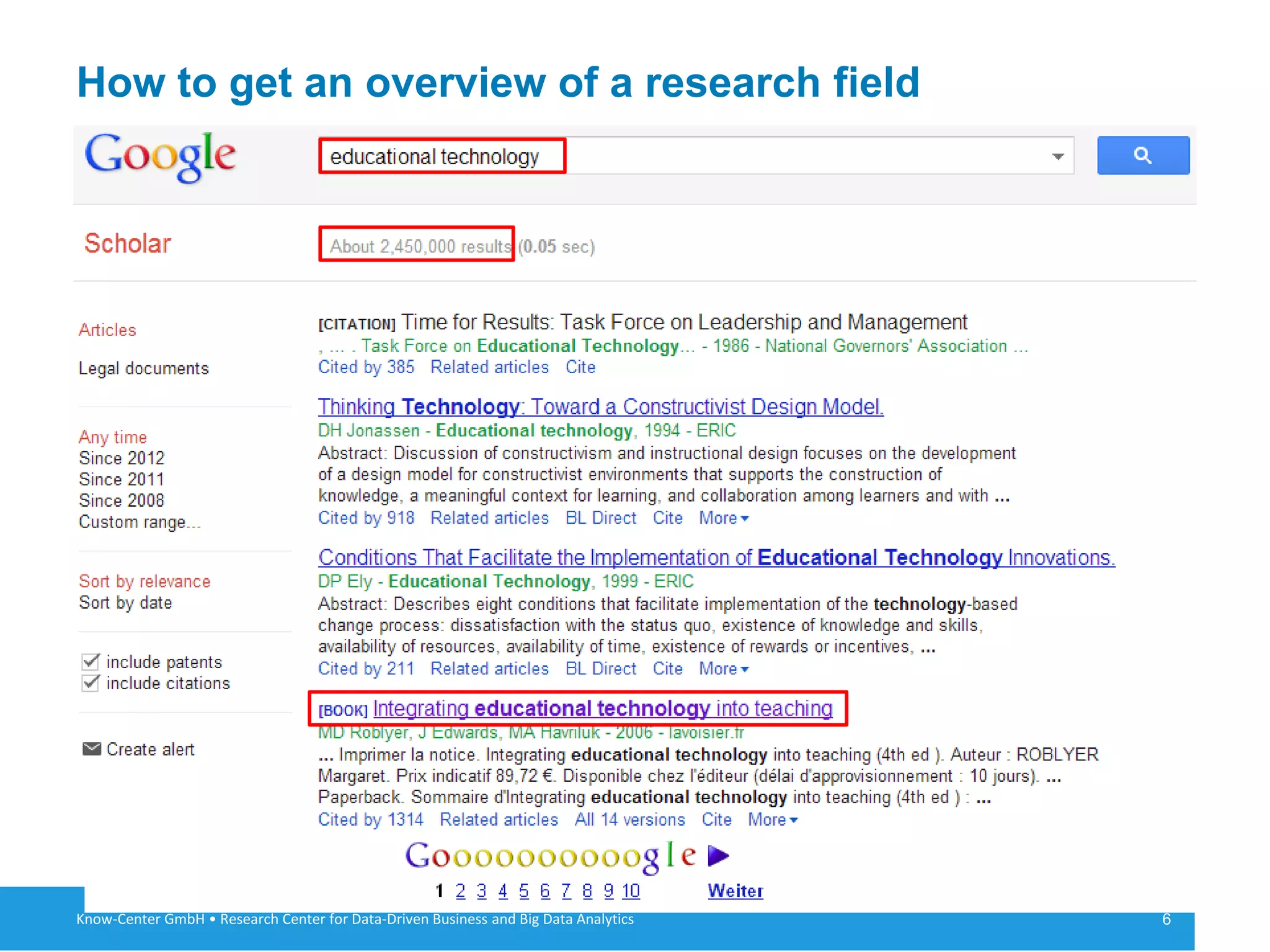Open the Cited by 918 link

pyautogui.click(x=366, y=518)
